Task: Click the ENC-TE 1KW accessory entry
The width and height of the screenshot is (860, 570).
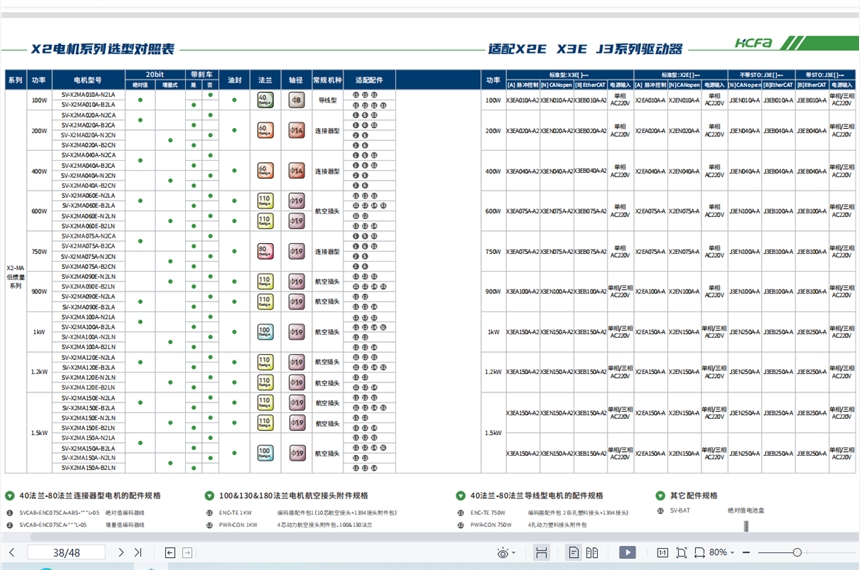Action: click(x=235, y=512)
